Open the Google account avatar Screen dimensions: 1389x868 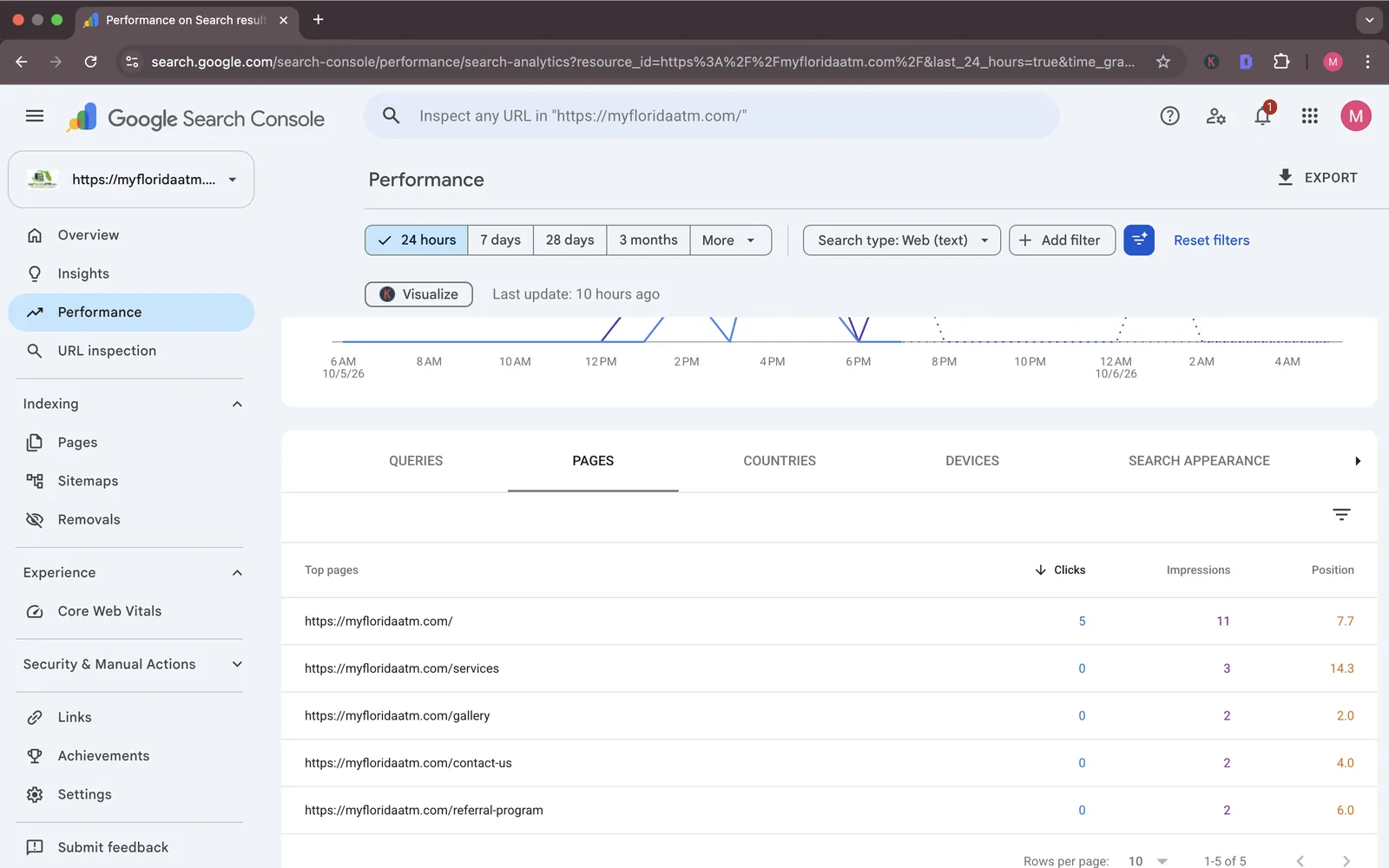pos(1355,115)
